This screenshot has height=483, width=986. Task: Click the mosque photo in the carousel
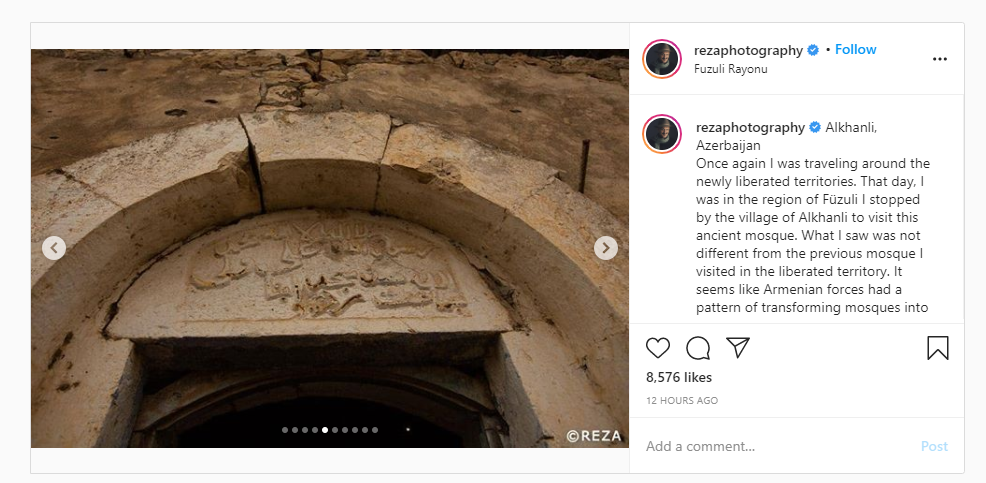[330, 248]
